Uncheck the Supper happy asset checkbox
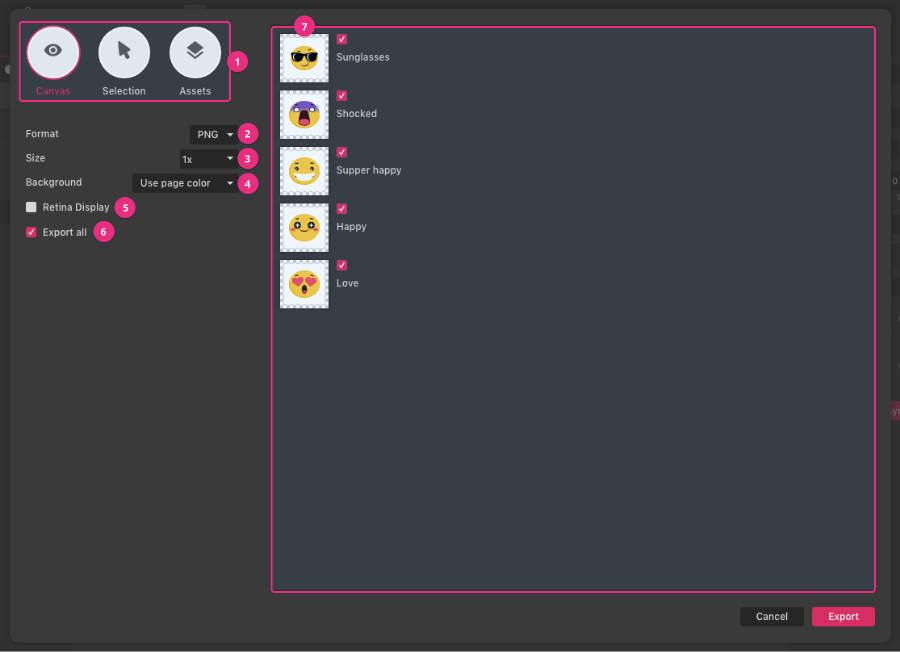The image size is (900, 652). coord(342,152)
